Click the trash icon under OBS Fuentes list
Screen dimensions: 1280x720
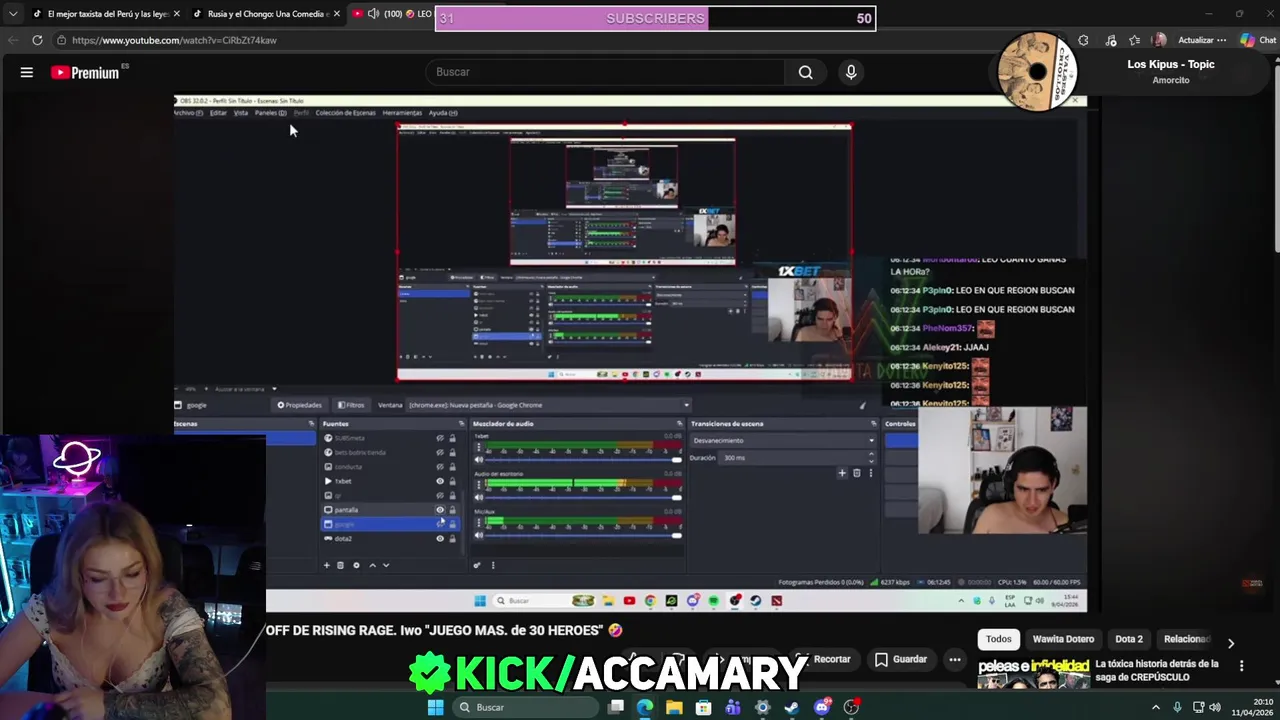click(340, 565)
